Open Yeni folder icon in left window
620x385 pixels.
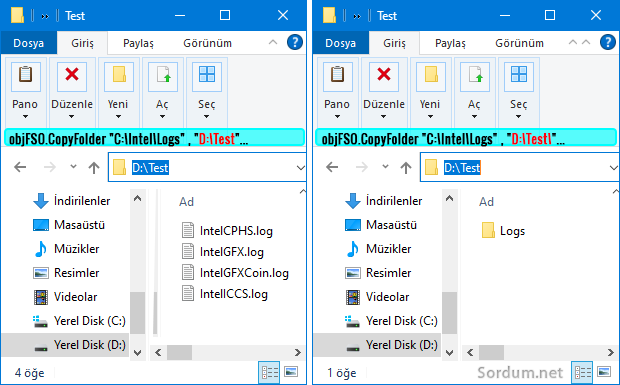click(x=119, y=76)
